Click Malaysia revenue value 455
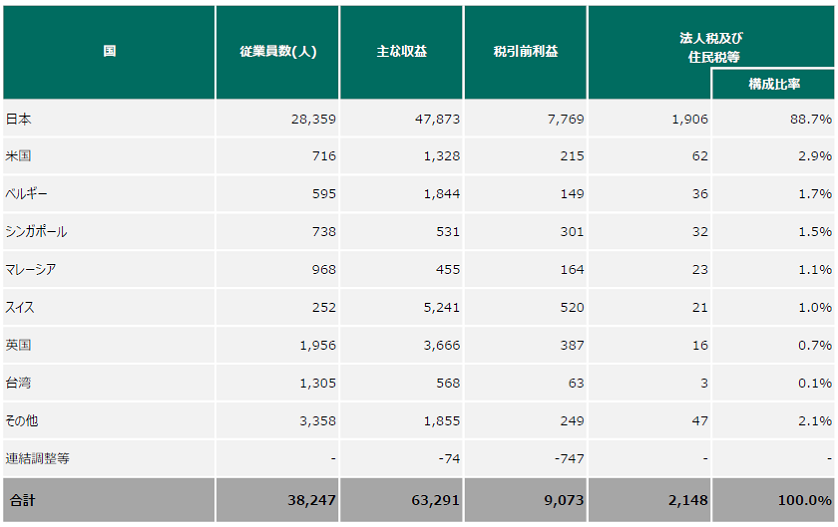 tap(448, 269)
